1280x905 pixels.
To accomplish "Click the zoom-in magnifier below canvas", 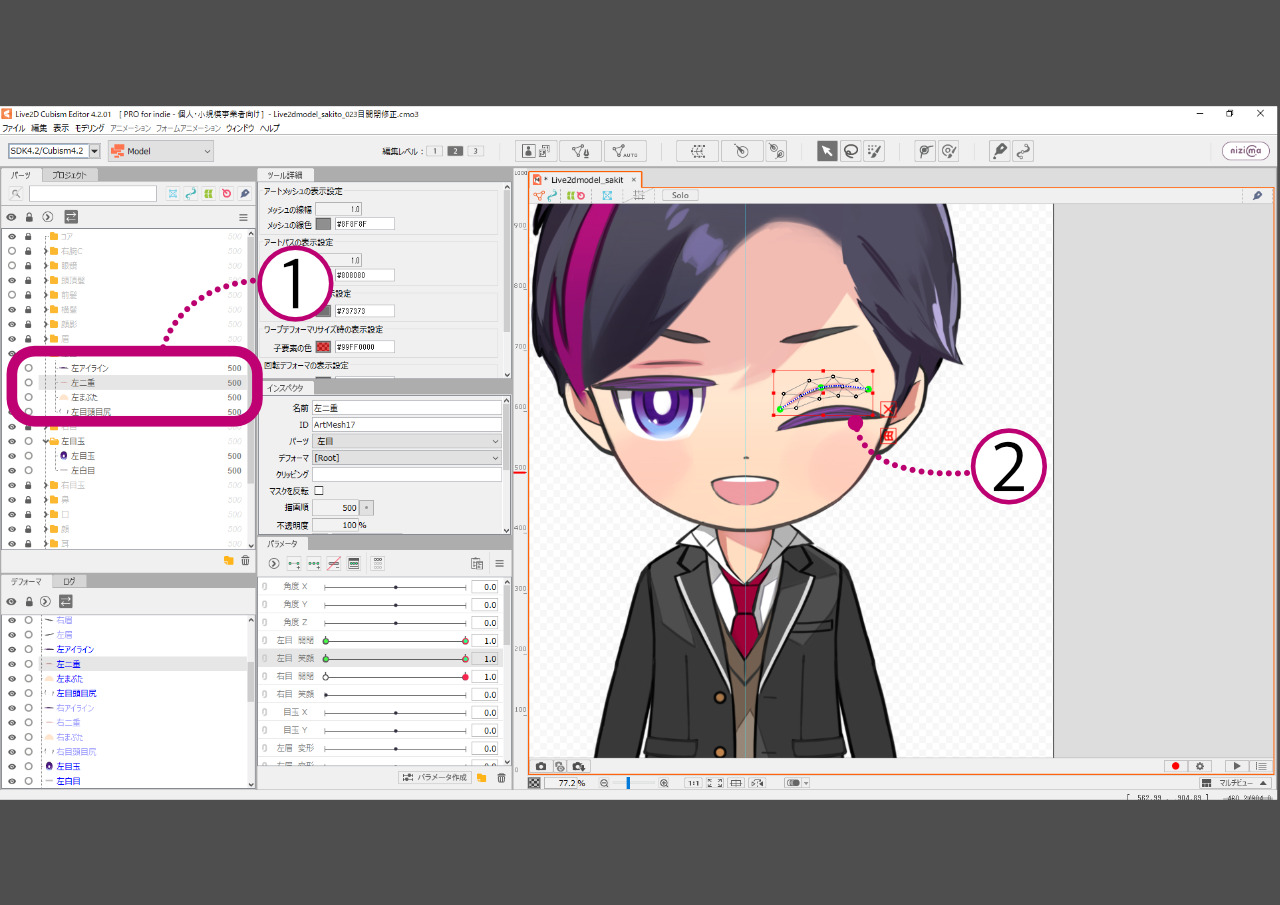I will click(664, 783).
